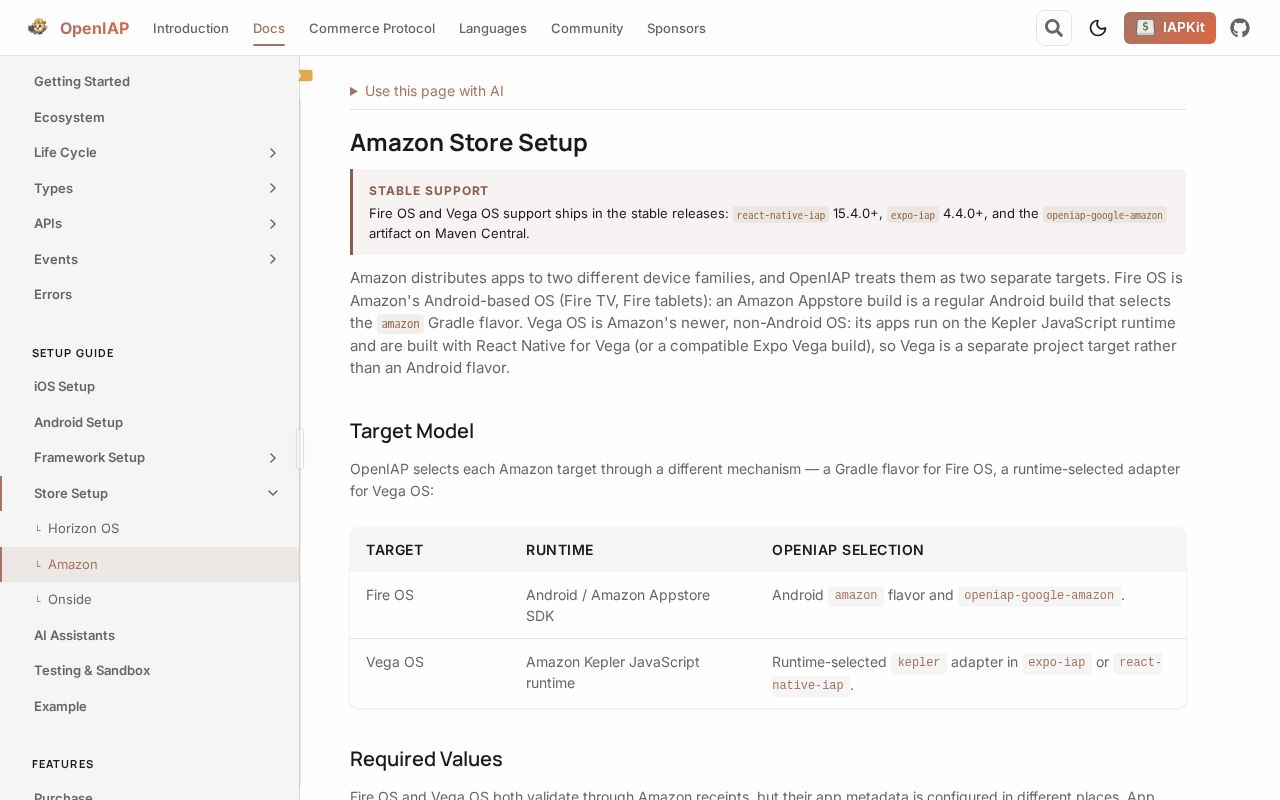This screenshot has width=1280, height=800.
Task: Open the Sponsors page
Action: pyautogui.click(x=676, y=28)
